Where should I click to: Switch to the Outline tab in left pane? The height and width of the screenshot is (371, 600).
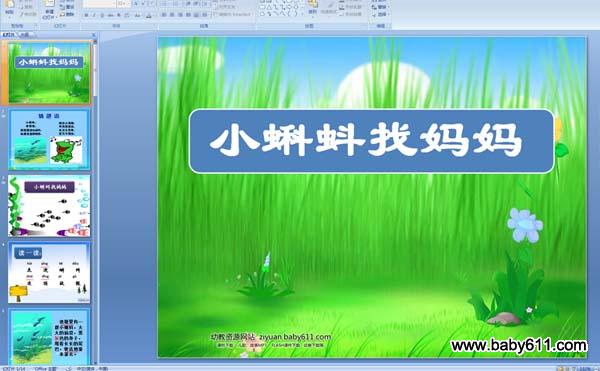(25, 34)
